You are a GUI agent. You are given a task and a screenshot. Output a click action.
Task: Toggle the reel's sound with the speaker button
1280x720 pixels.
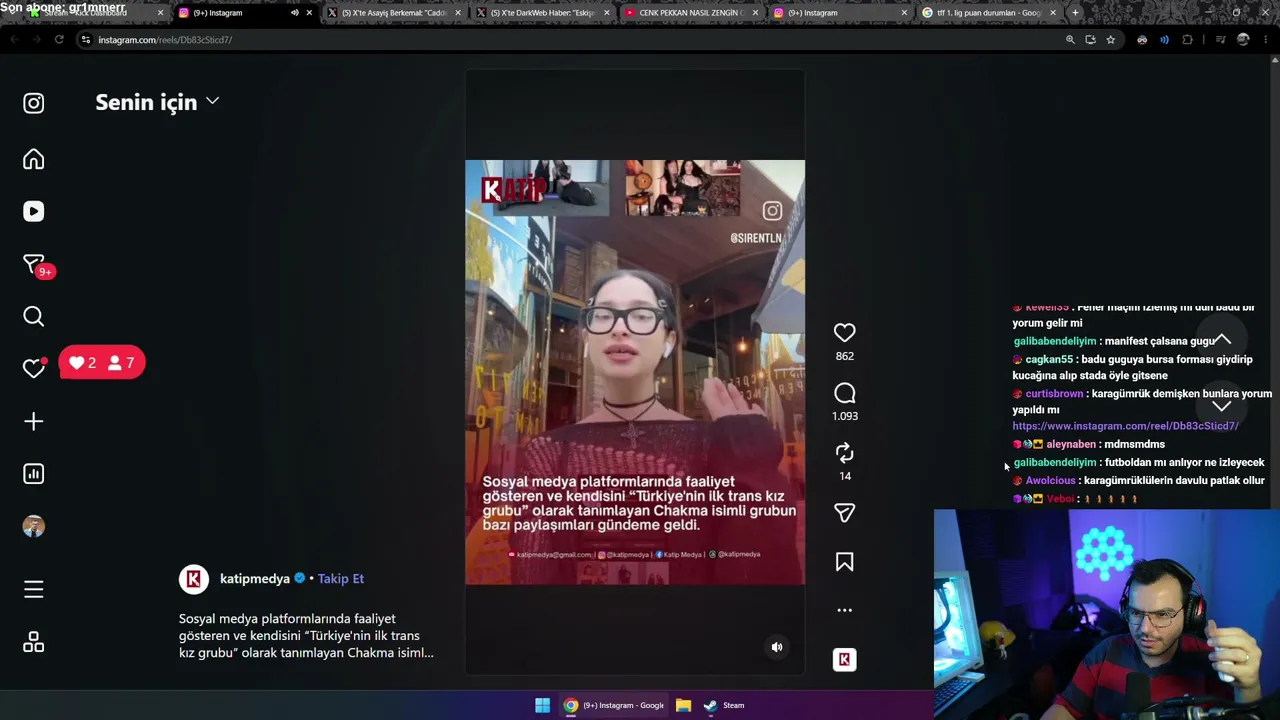click(x=777, y=647)
